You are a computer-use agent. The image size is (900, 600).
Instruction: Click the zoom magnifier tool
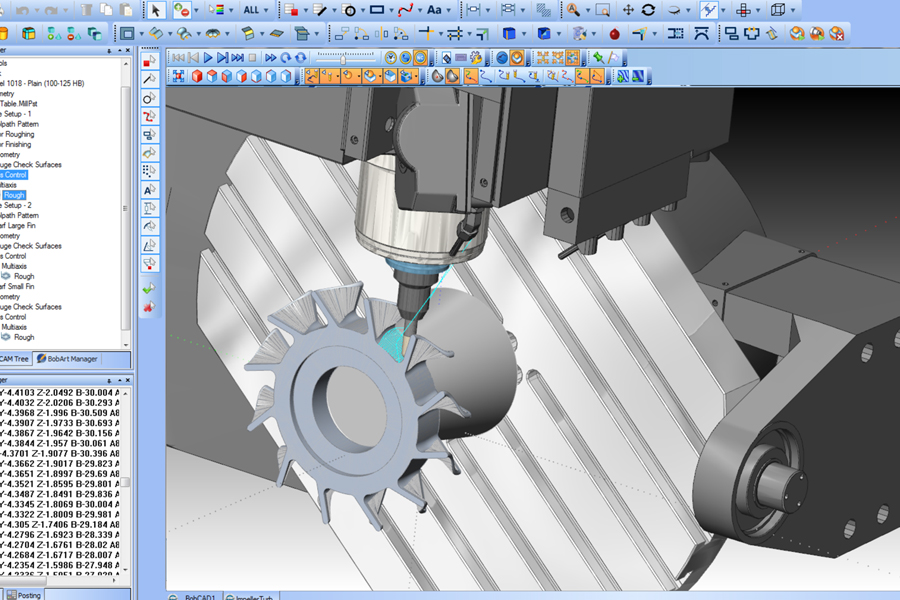(x=573, y=10)
